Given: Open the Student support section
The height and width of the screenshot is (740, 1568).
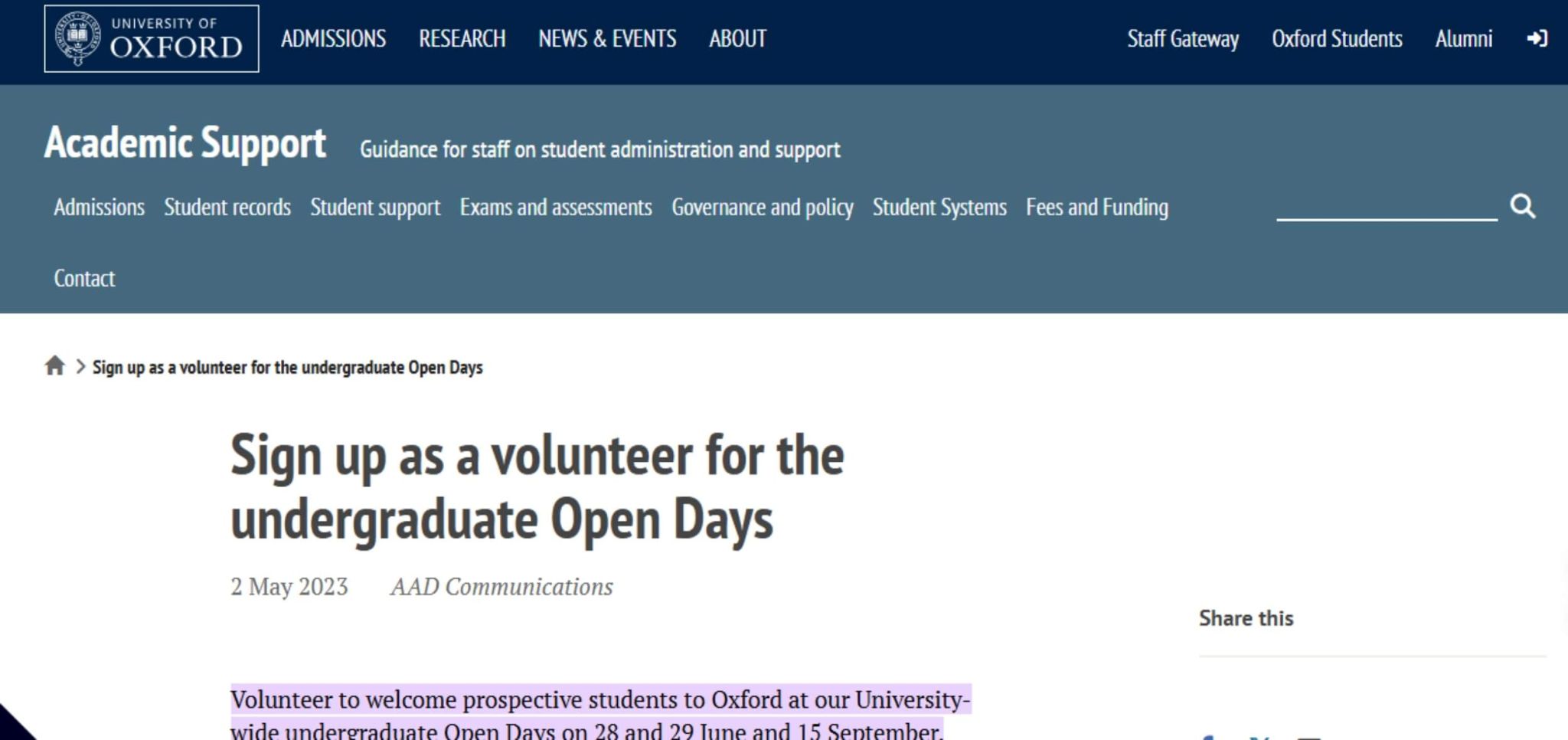Looking at the screenshot, I should tap(375, 207).
